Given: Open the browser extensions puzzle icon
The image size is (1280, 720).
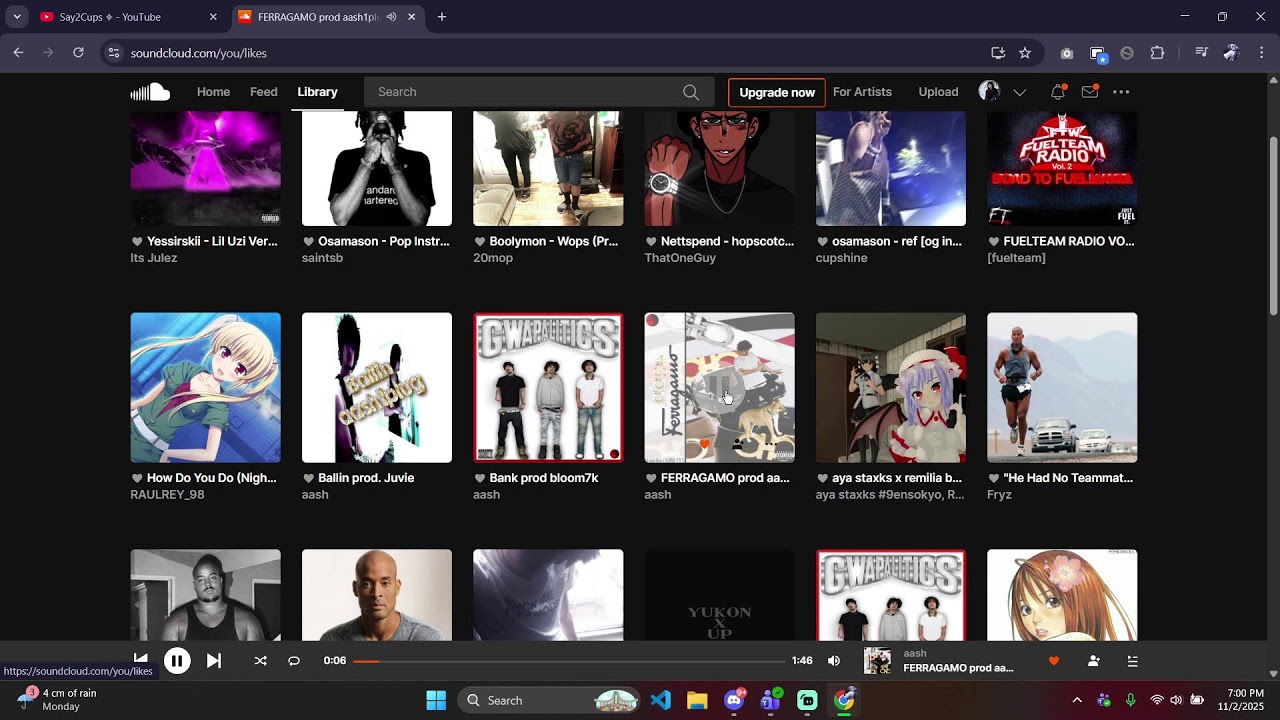Looking at the screenshot, I should (1157, 53).
